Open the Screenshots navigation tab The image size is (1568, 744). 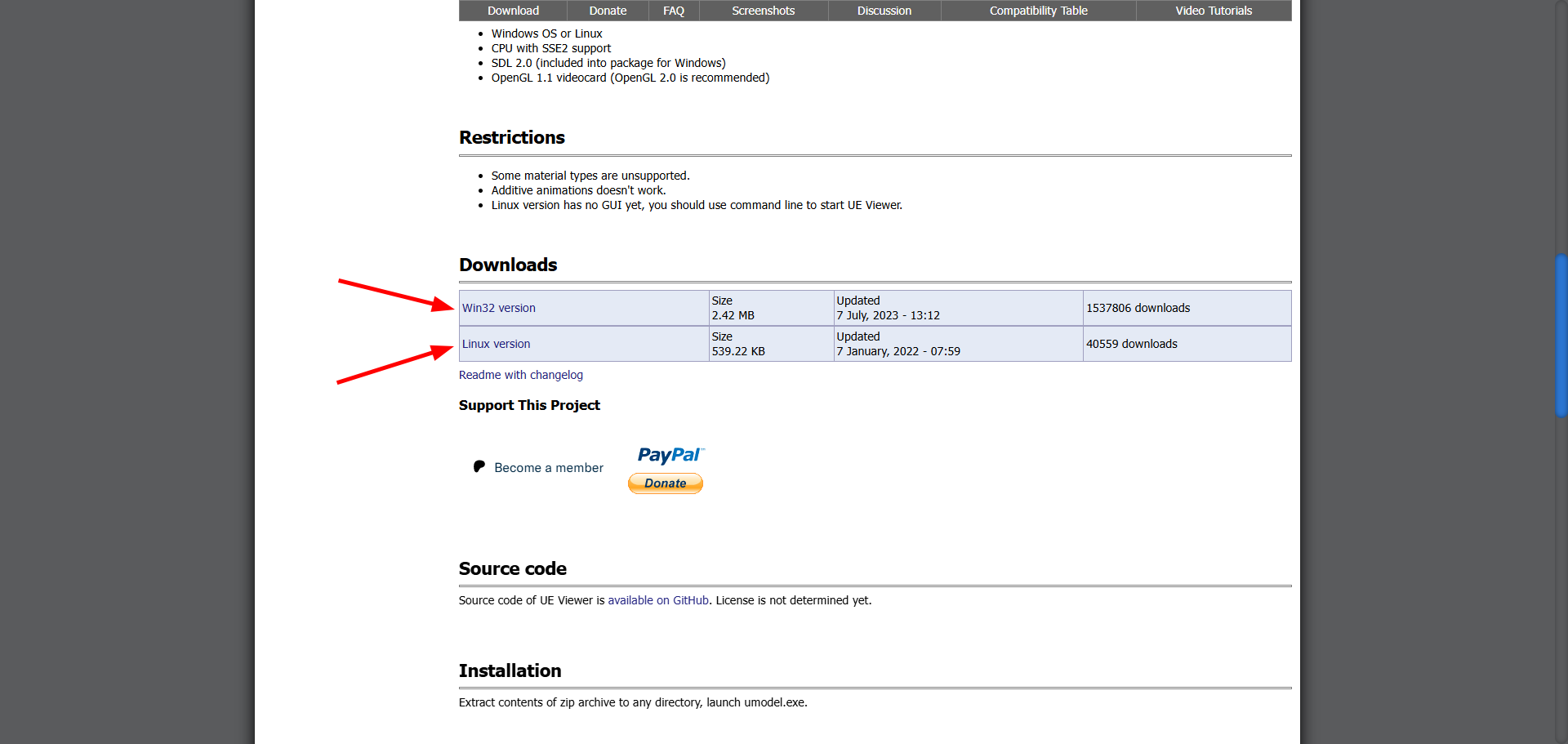coord(763,11)
